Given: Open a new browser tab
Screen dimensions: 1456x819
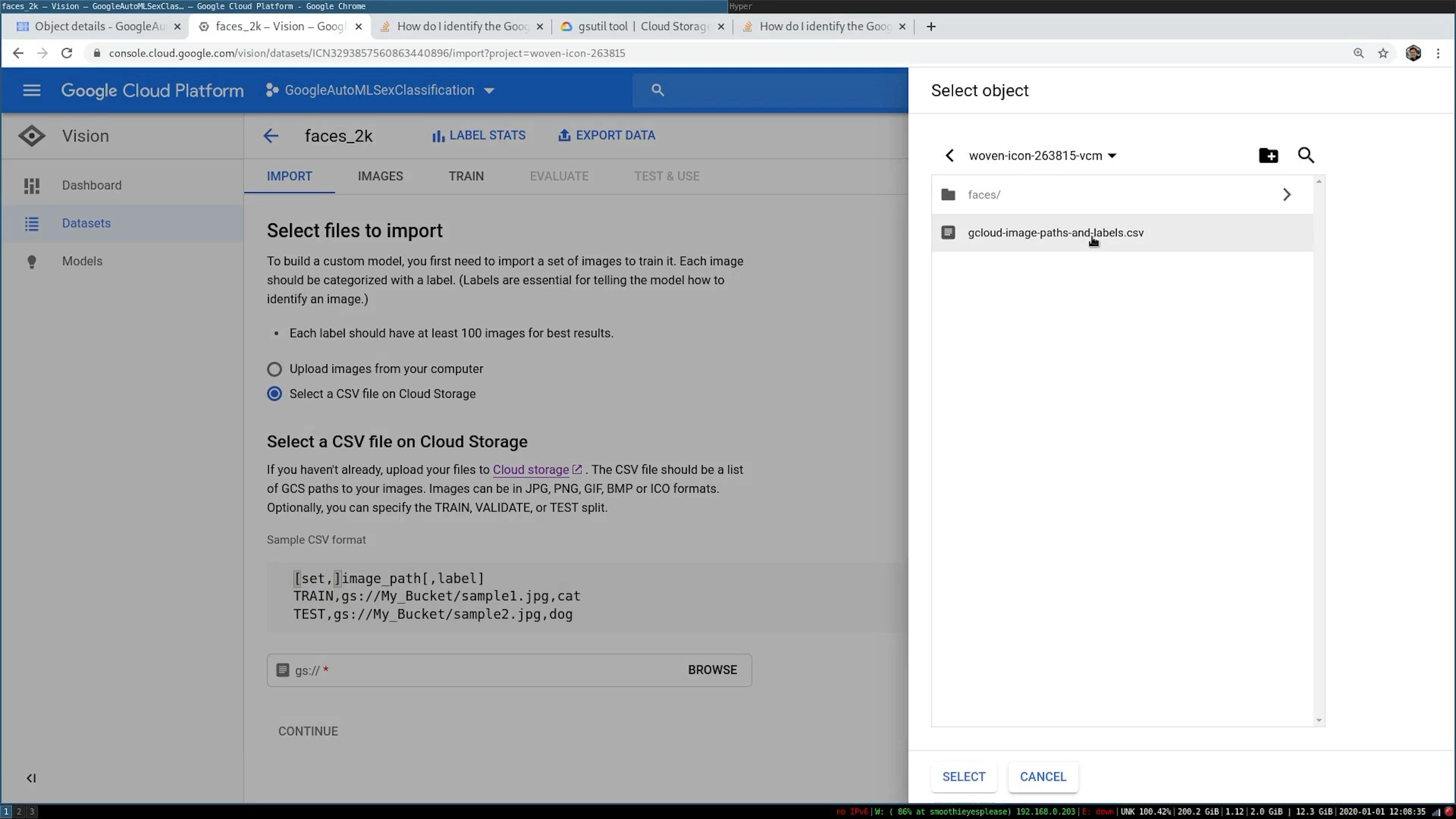Looking at the screenshot, I should 931,27.
